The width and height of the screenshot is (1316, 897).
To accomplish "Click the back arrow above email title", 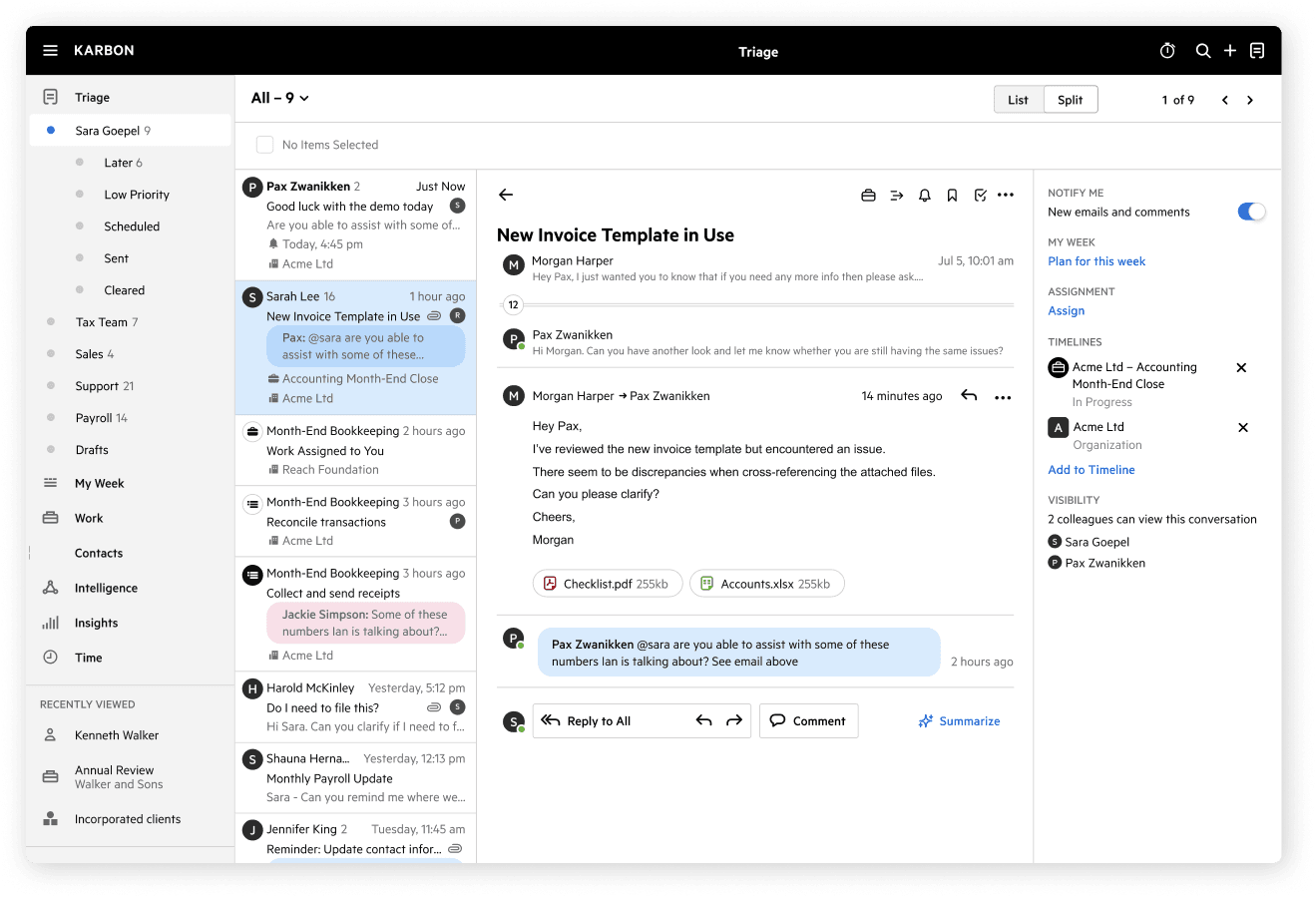I will point(506,196).
